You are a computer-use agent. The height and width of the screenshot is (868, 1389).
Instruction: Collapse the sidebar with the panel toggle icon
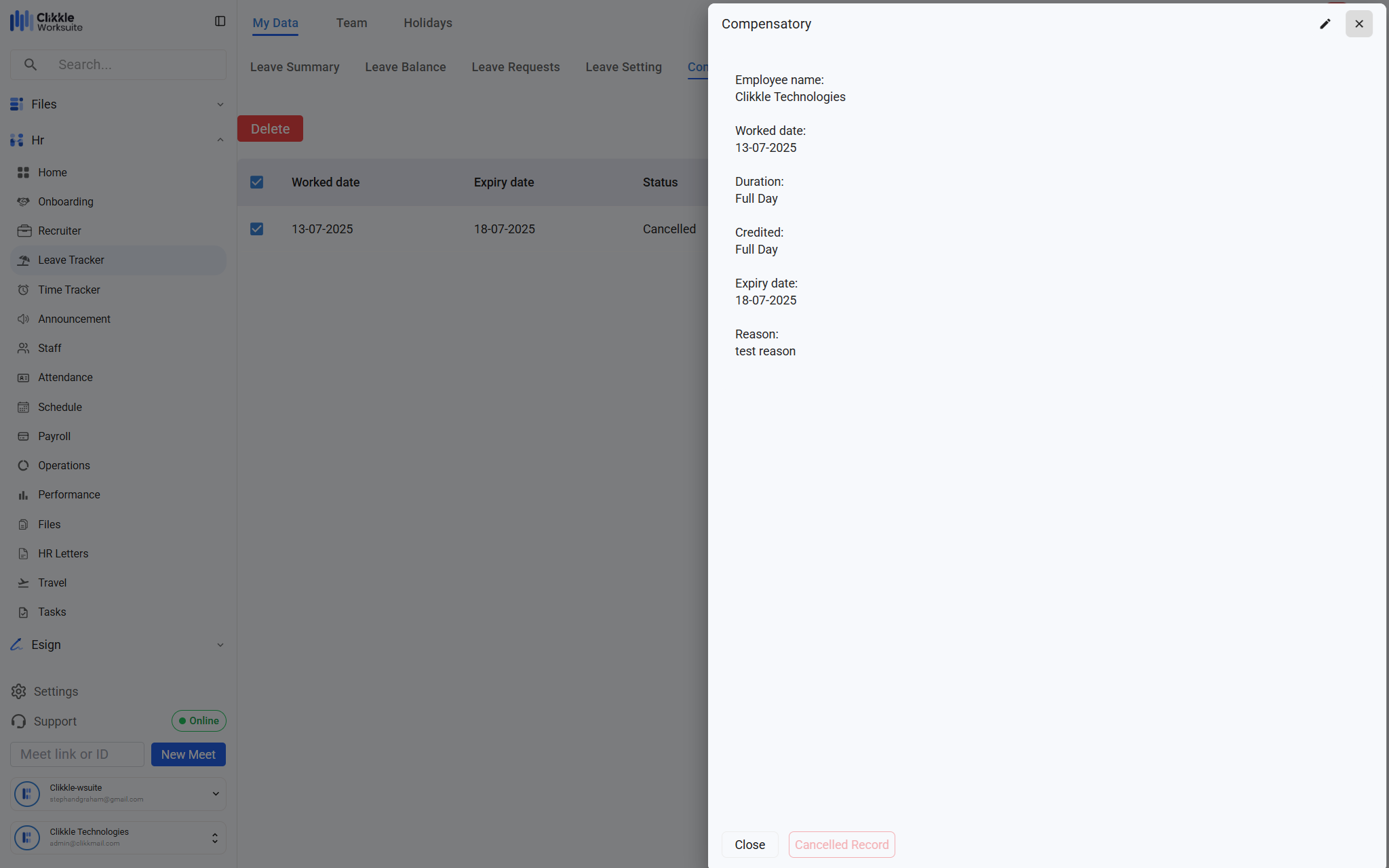tap(220, 22)
